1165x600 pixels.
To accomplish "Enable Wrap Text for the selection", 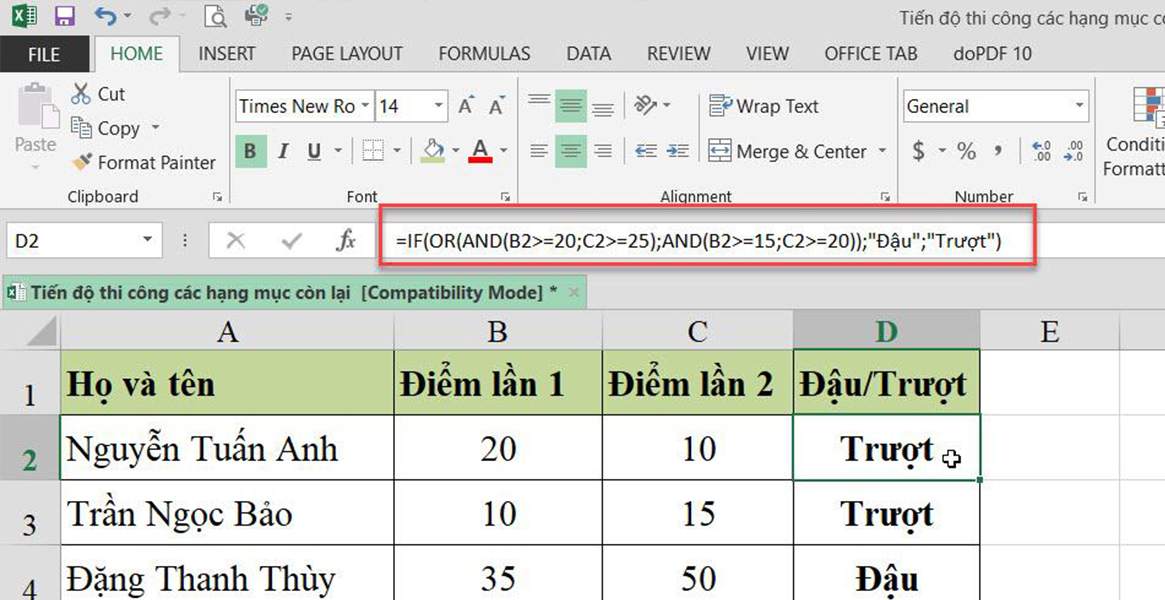I will [765, 105].
